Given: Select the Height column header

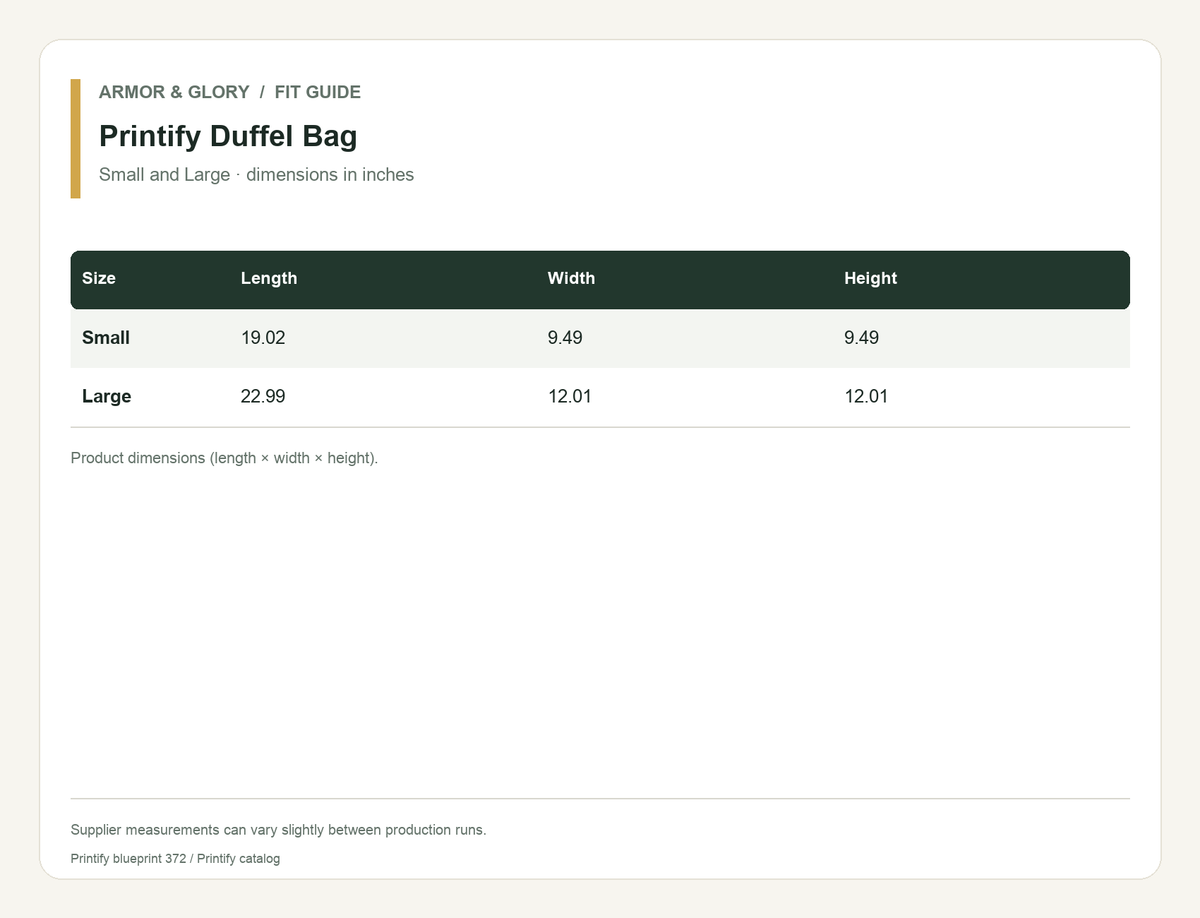Looking at the screenshot, I should click(x=870, y=278).
